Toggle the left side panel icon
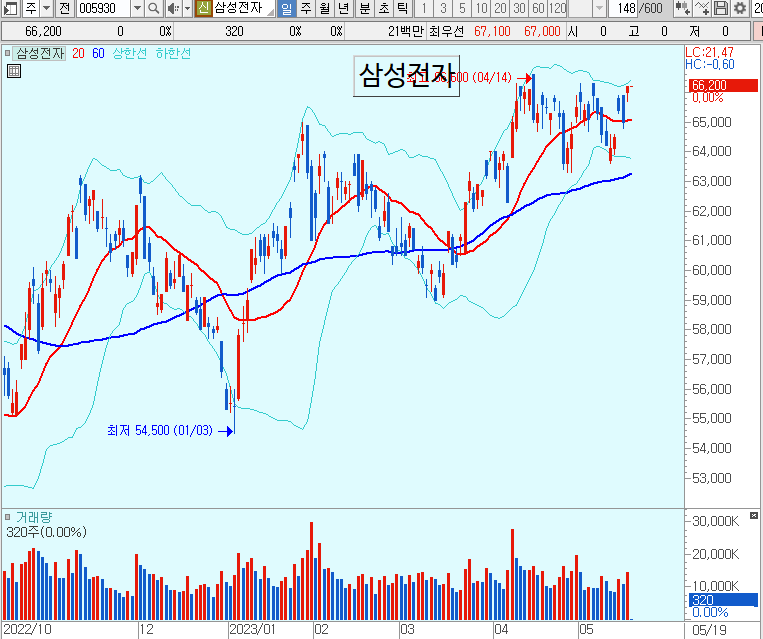This screenshot has height=639, width=763. [10, 8]
